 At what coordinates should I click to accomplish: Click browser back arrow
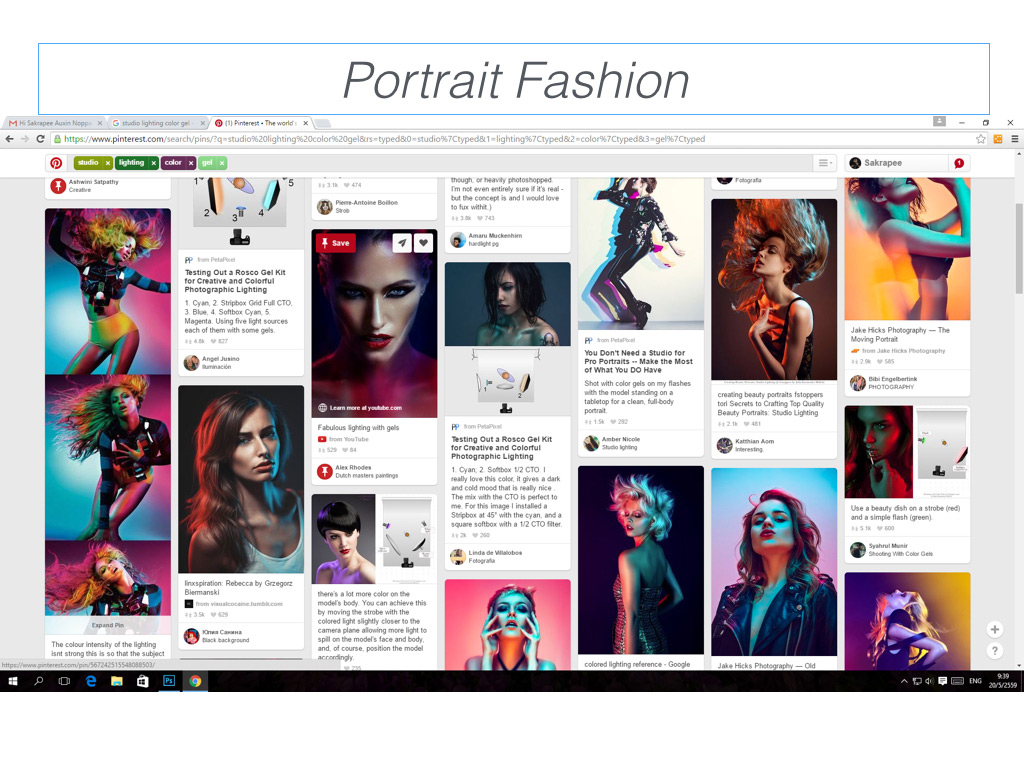point(10,139)
